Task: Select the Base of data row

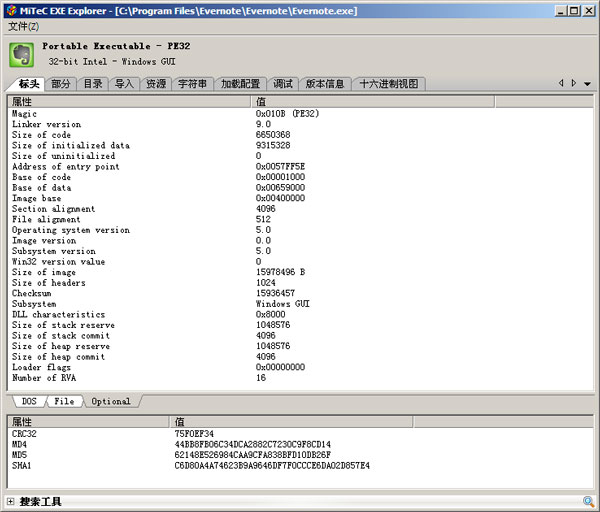Action: tap(300, 188)
